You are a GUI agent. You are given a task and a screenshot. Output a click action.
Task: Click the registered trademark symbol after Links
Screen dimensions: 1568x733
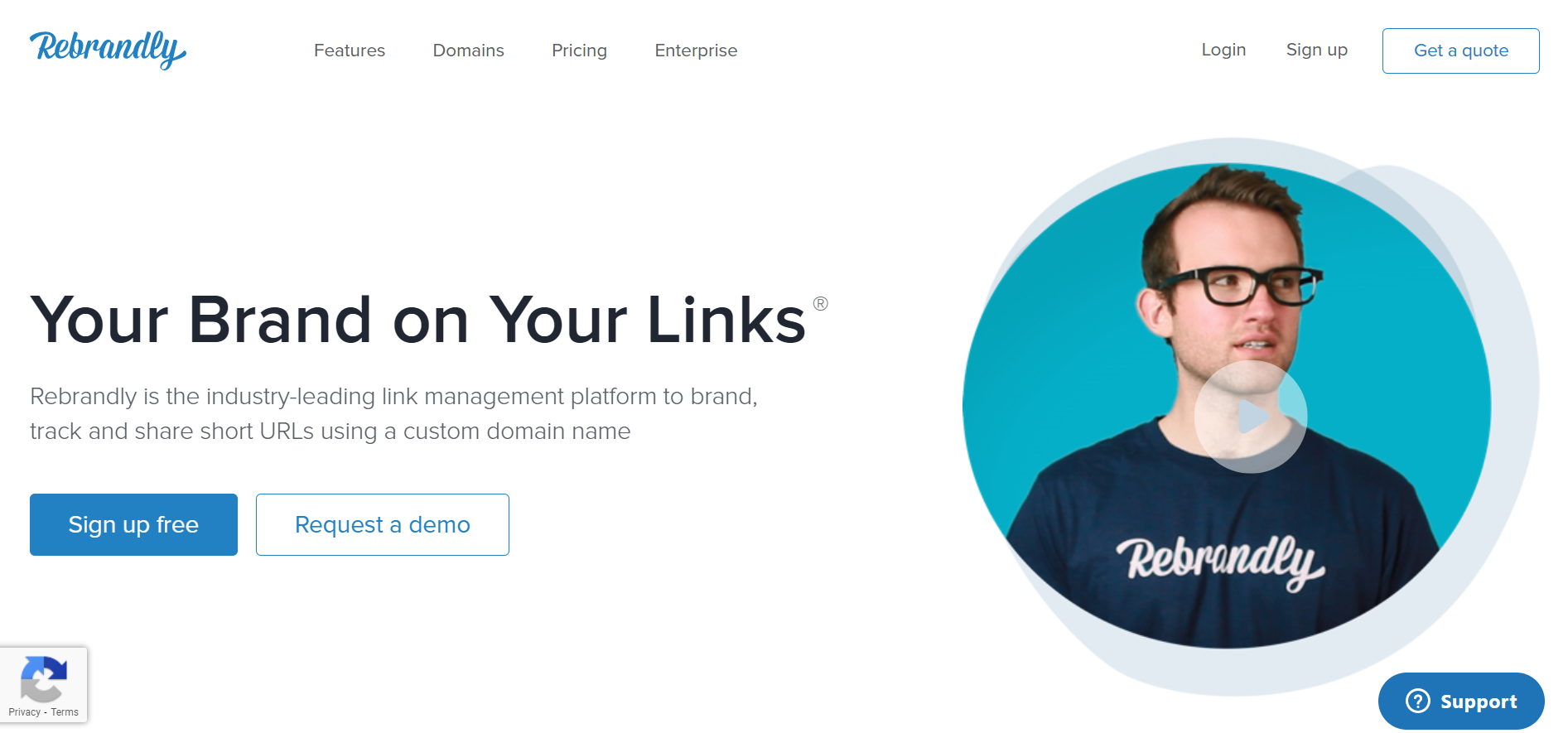tap(820, 303)
